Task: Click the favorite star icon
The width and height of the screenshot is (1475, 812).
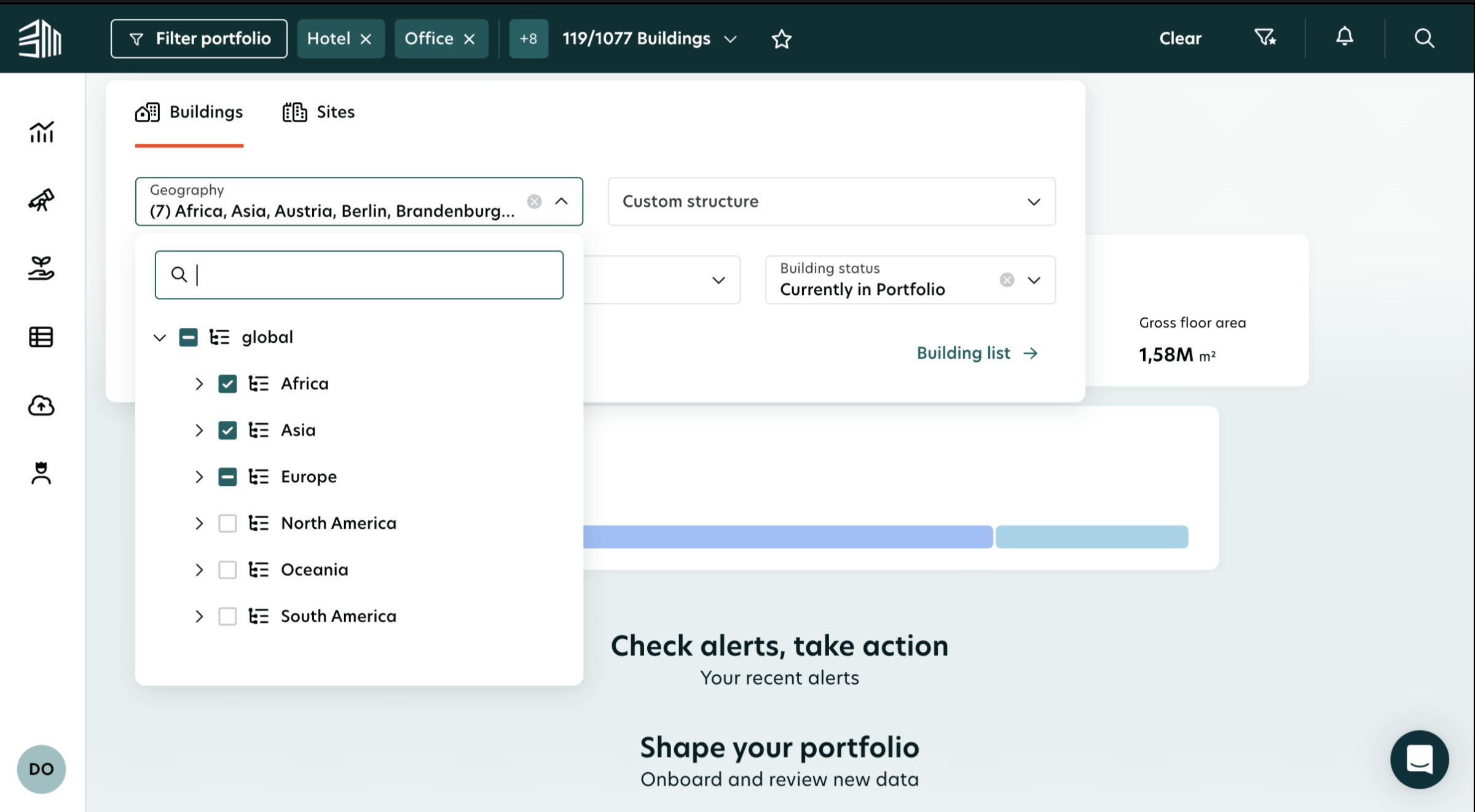Action: coord(782,39)
